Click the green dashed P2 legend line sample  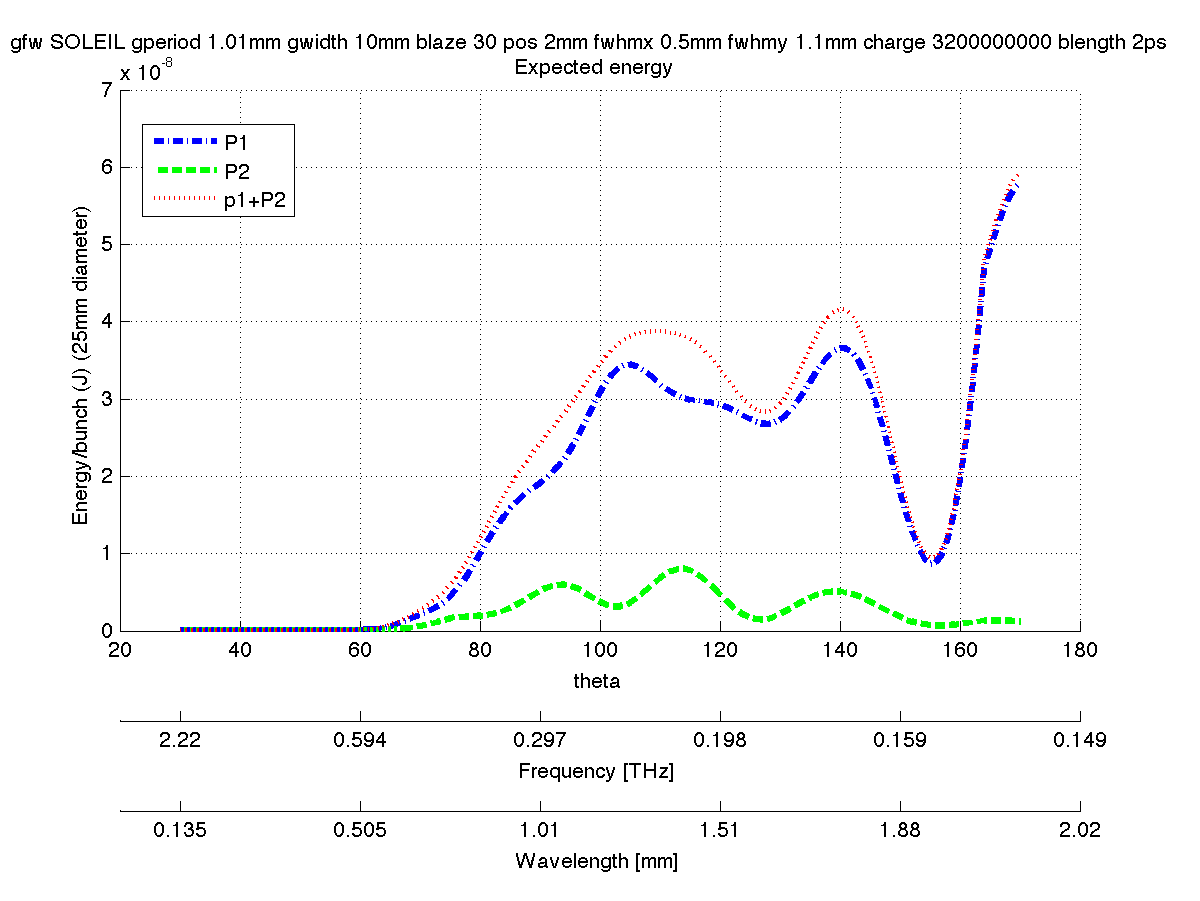click(185, 171)
